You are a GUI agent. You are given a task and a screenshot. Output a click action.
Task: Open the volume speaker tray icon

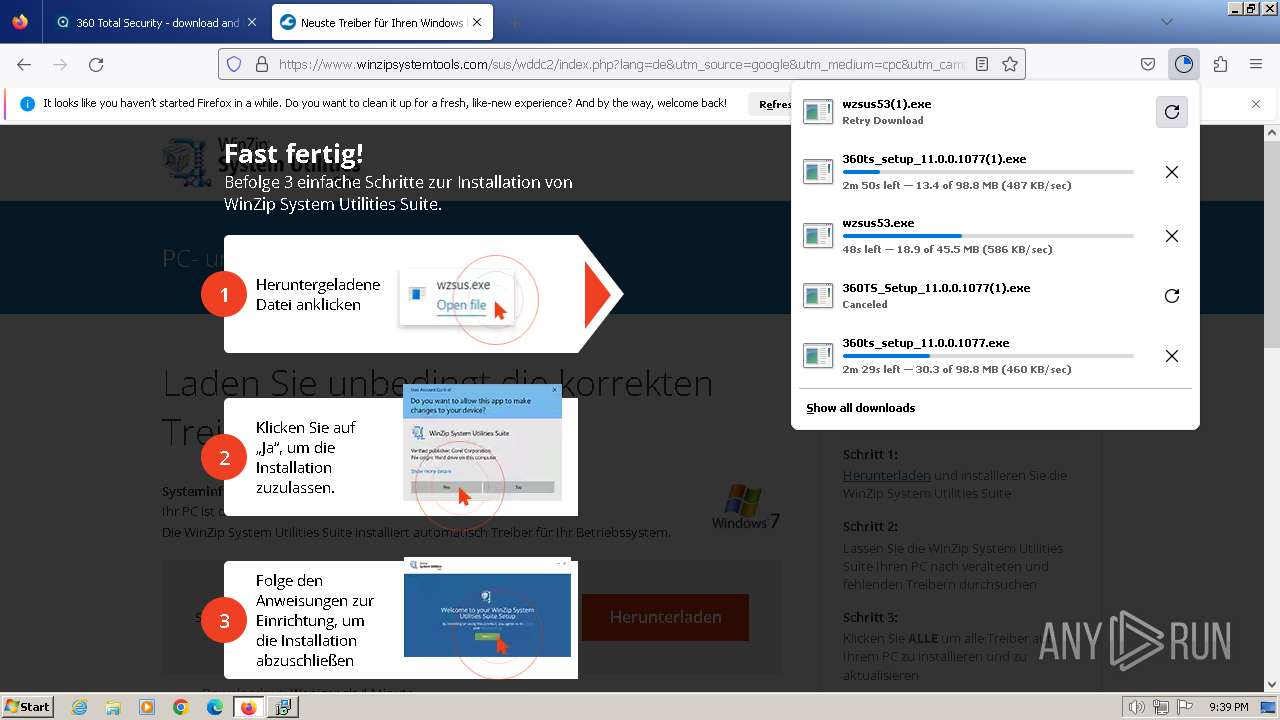(x=1138, y=707)
